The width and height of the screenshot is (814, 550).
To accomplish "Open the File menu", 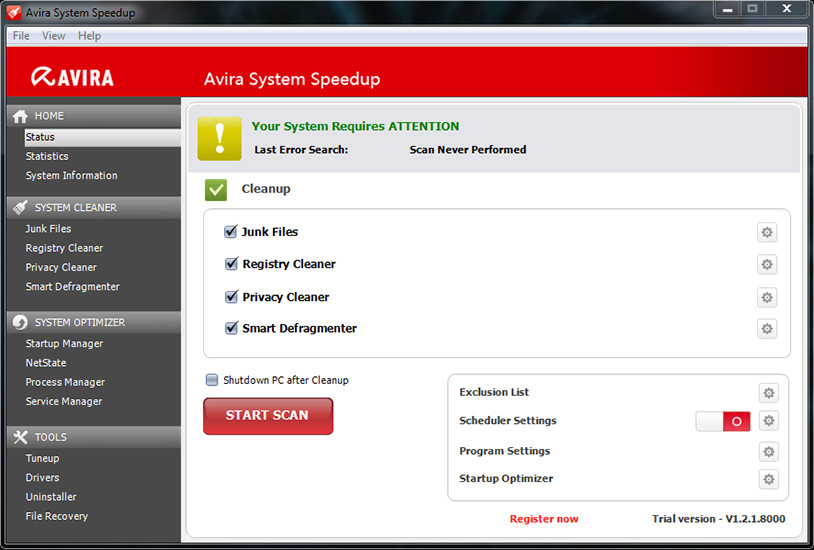I will point(21,36).
